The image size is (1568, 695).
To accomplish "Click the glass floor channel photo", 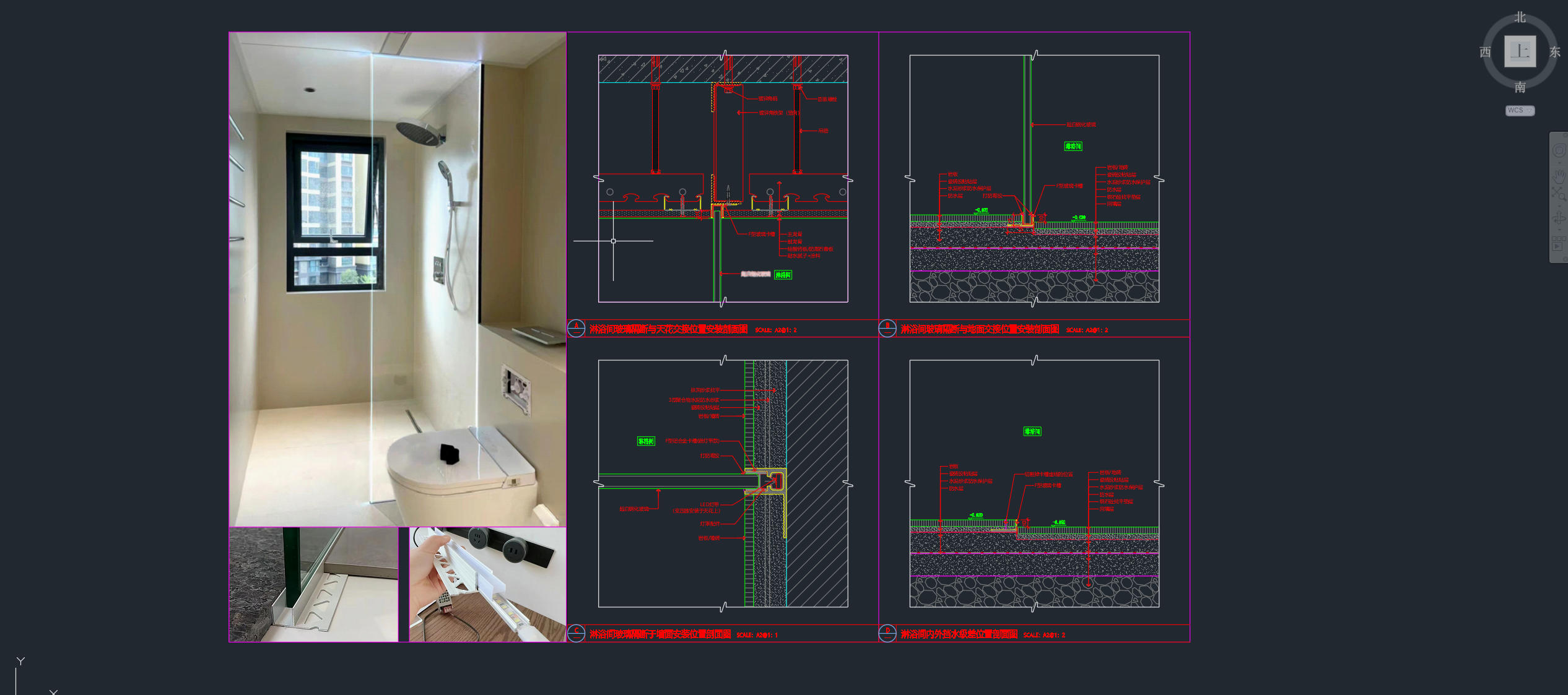I will coord(313,584).
